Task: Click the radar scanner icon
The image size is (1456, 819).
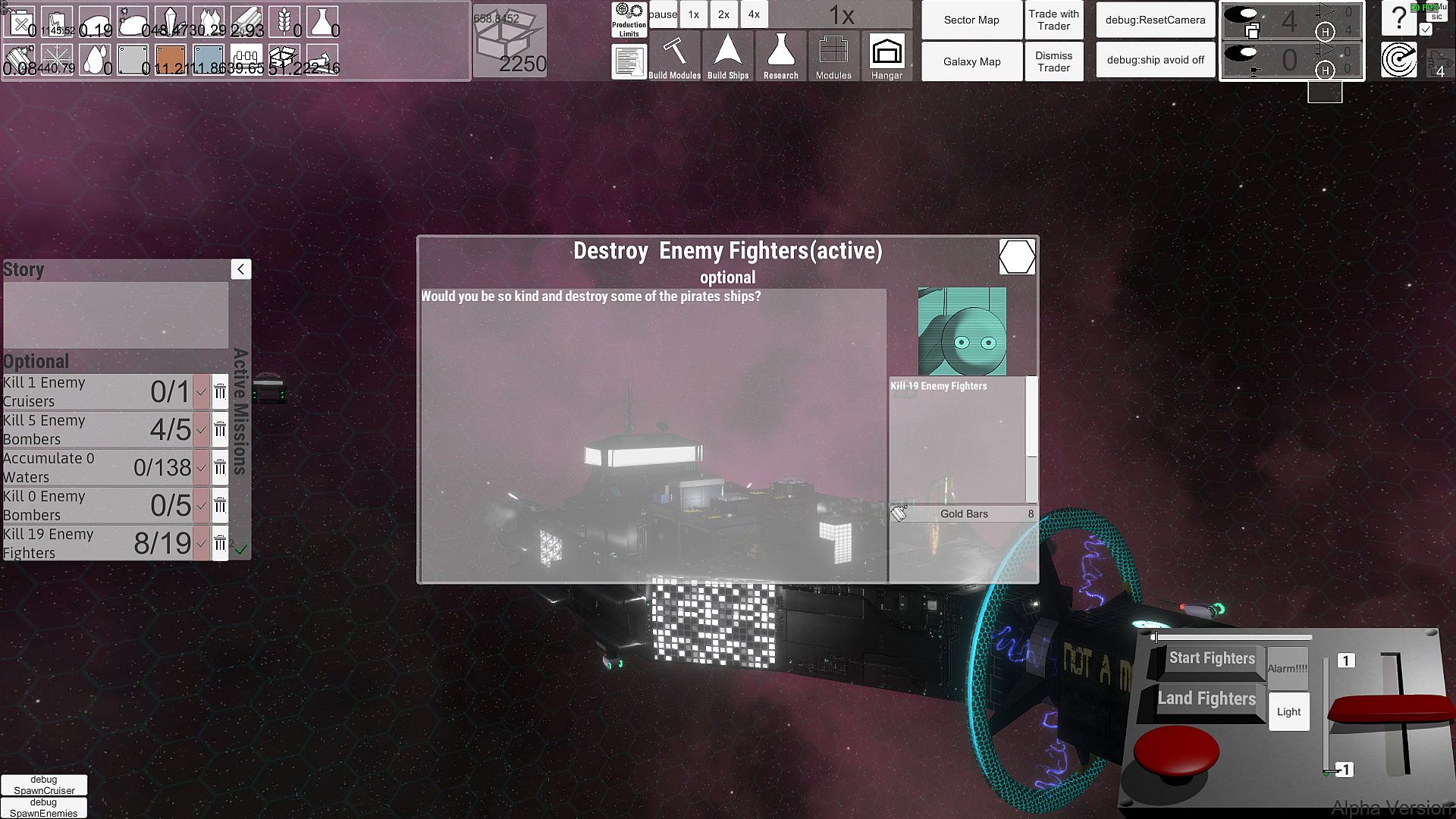Action: pos(1398,60)
